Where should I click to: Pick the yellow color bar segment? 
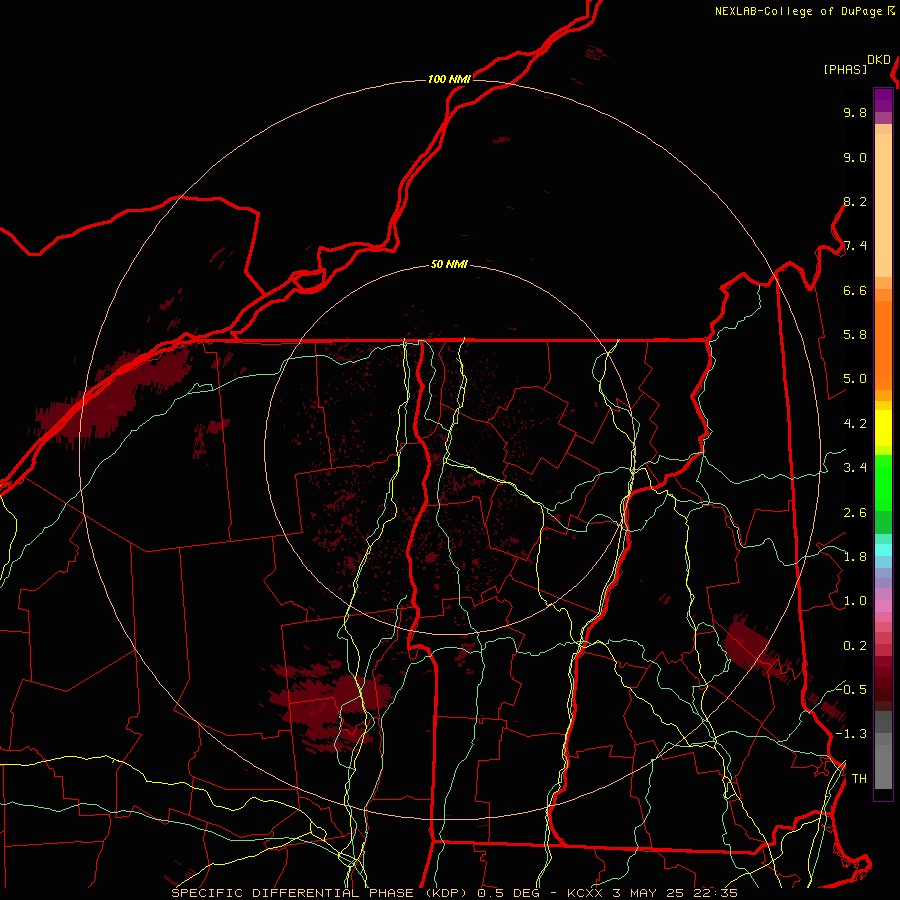pyautogui.click(x=883, y=428)
